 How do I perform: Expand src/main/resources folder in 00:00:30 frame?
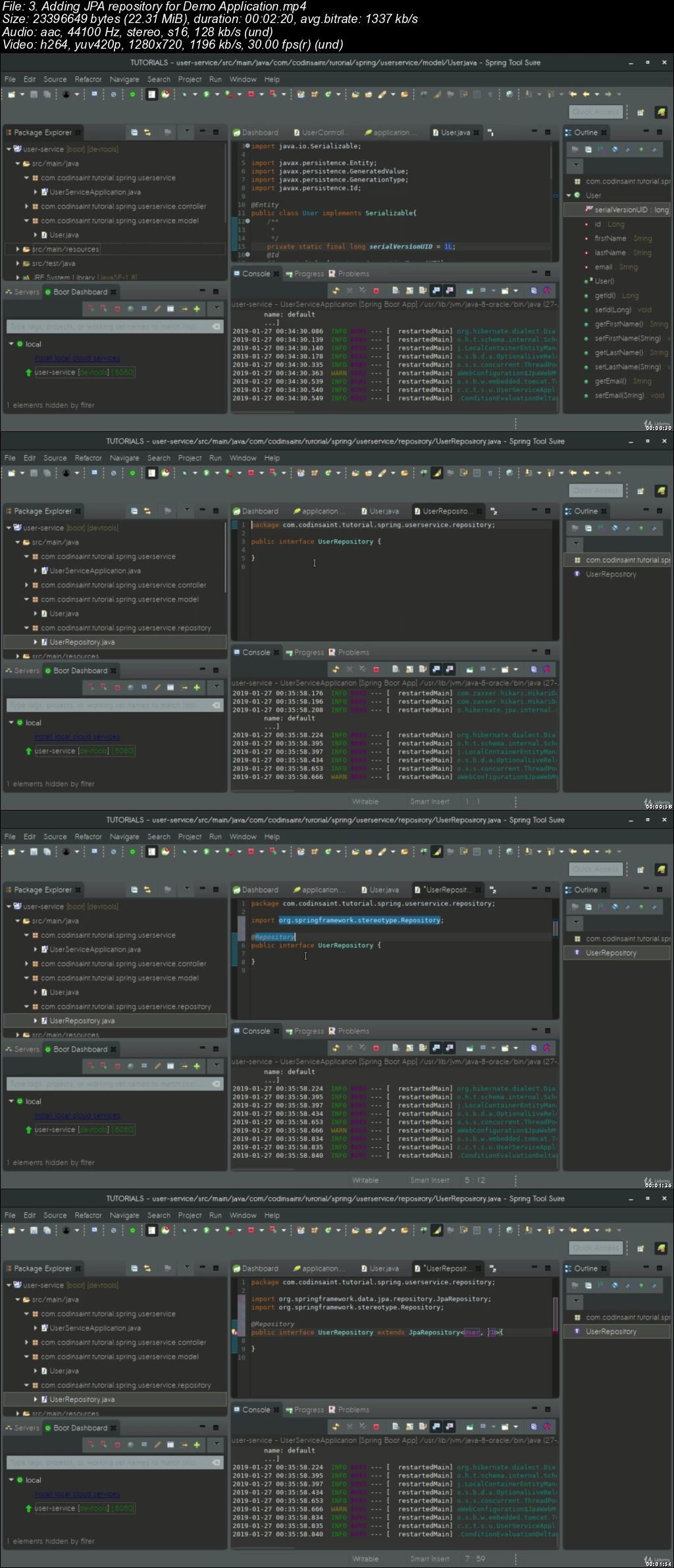click(18, 250)
